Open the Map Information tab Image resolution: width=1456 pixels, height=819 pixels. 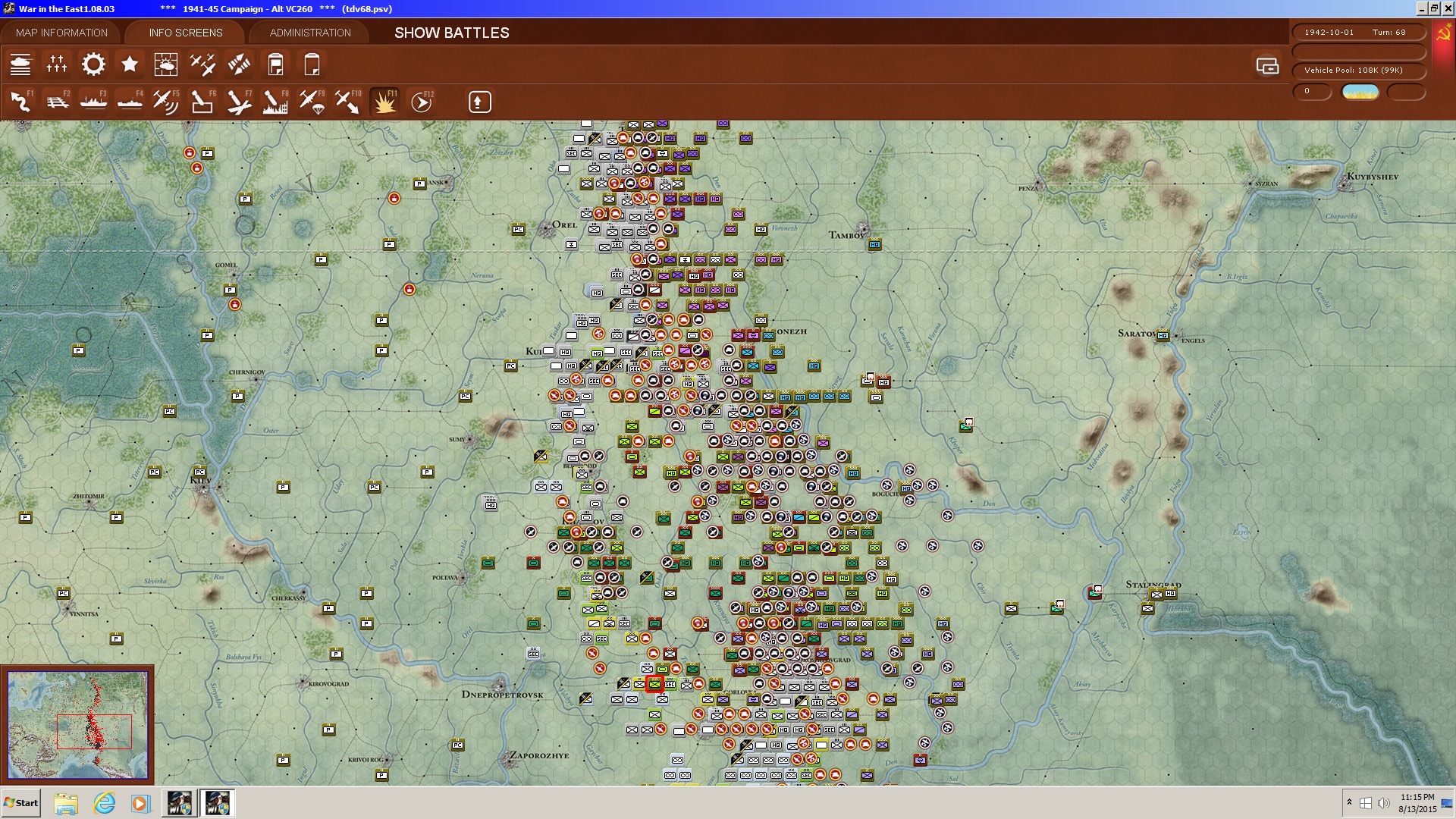[x=61, y=33]
